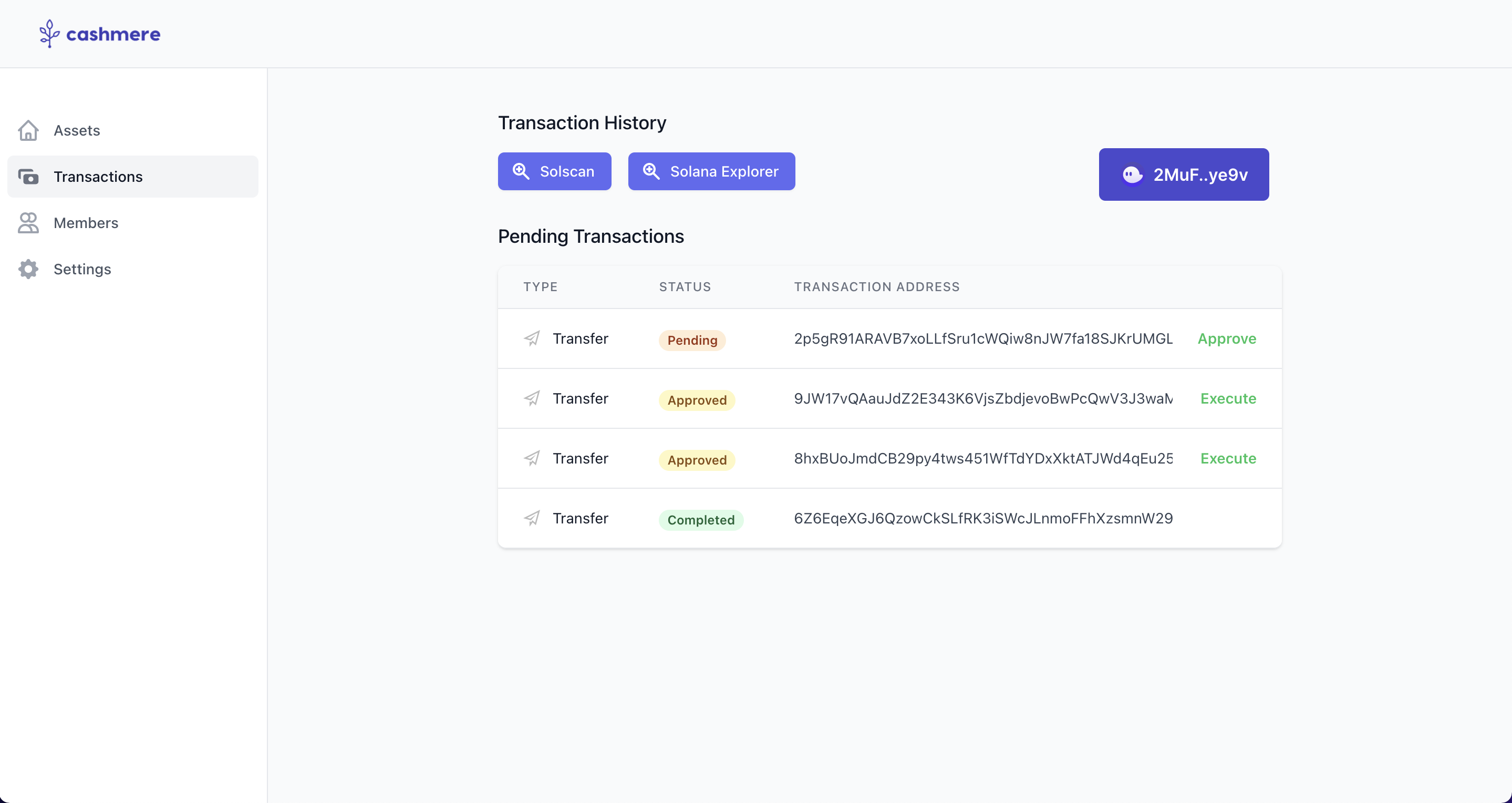Open the Assets section
Image resolution: width=1512 pixels, height=803 pixels.
pyautogui.click(x=77, y=130)
